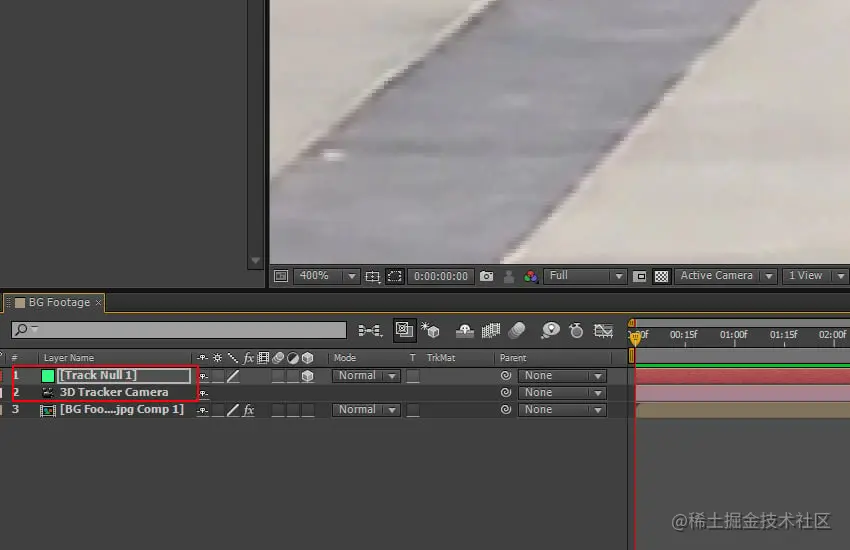The width and height of the screenshot is (850, 550).
Task: Open Parent None dropdown for BG Foo...jpg Comp 1
Action: [562, 410]
